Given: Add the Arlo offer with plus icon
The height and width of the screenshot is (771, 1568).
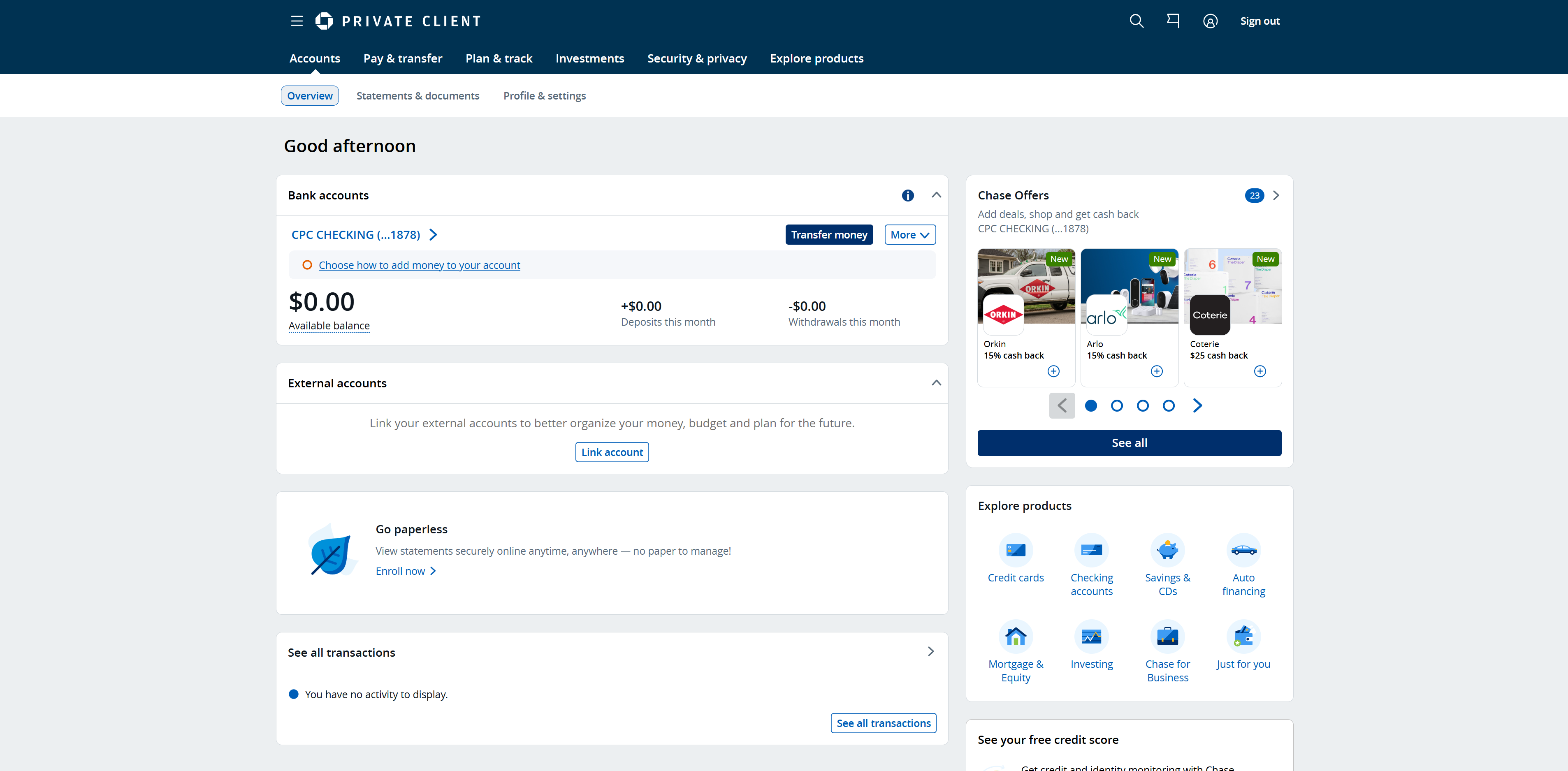Looking at the screenshot, I should click(1157, 371).
